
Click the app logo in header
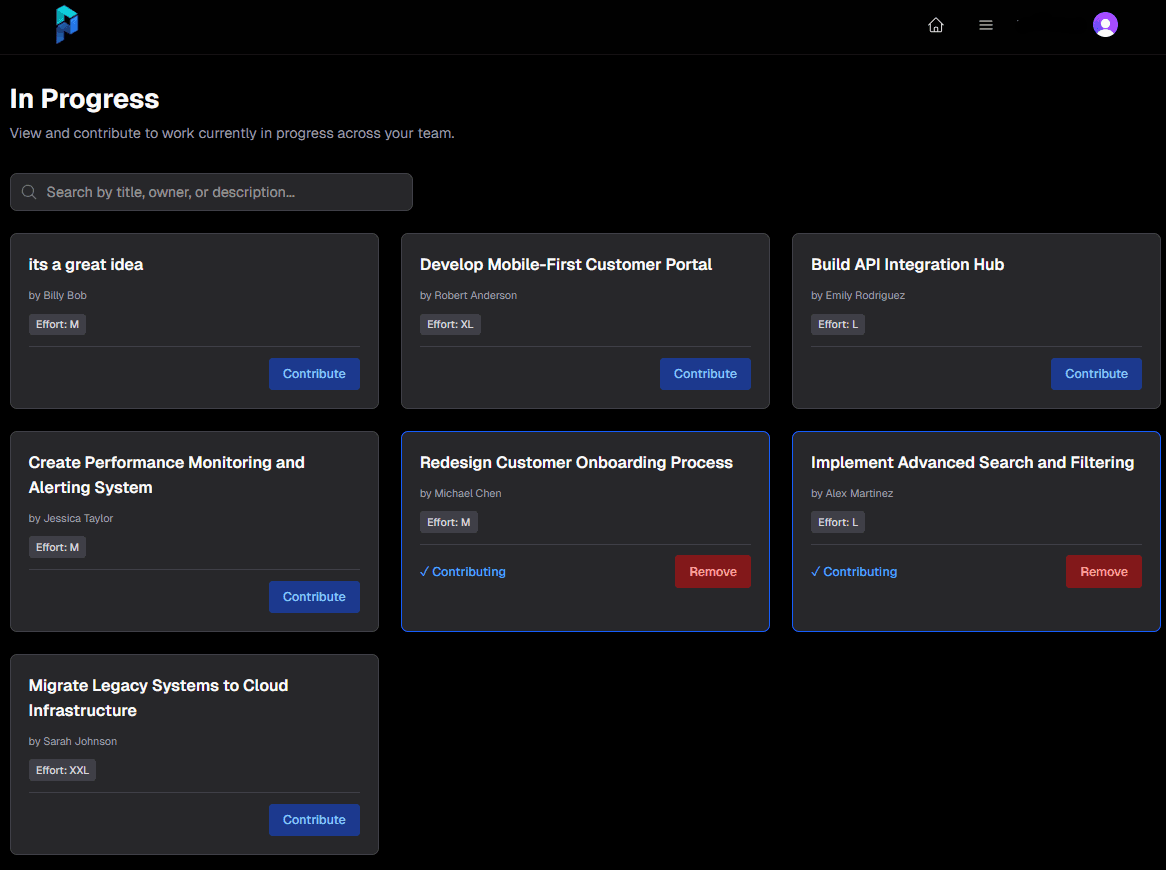(67, 25)
